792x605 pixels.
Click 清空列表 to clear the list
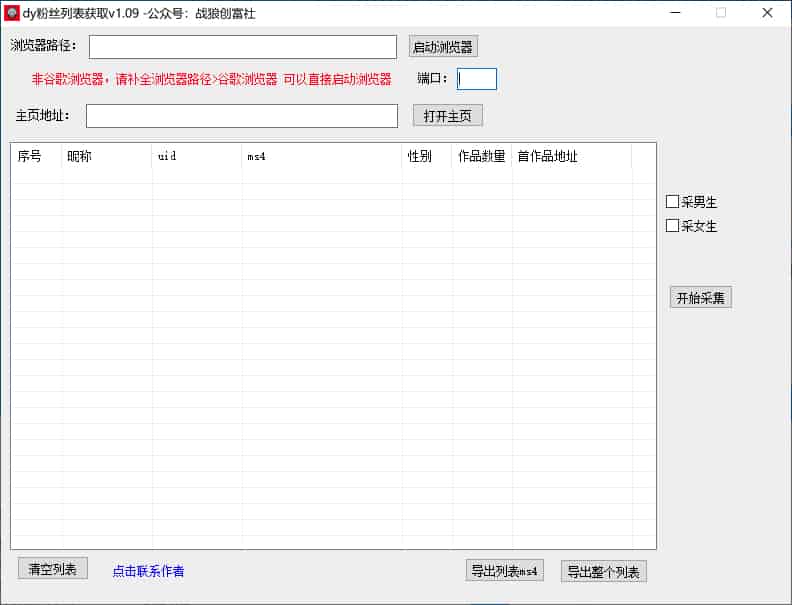pyautogui.click(x=53, y=569)
